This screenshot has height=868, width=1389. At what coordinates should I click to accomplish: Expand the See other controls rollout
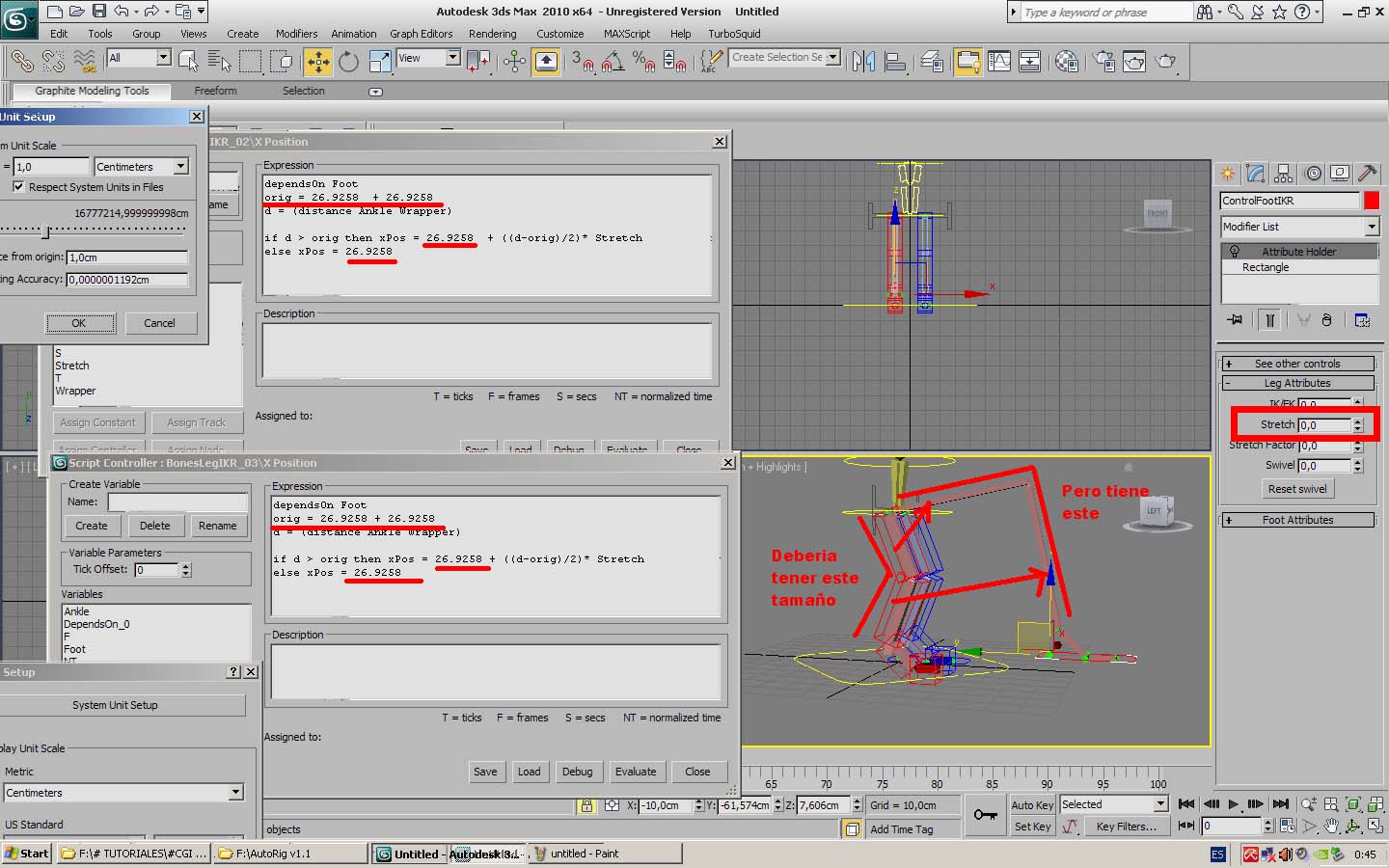(1297, 364)
